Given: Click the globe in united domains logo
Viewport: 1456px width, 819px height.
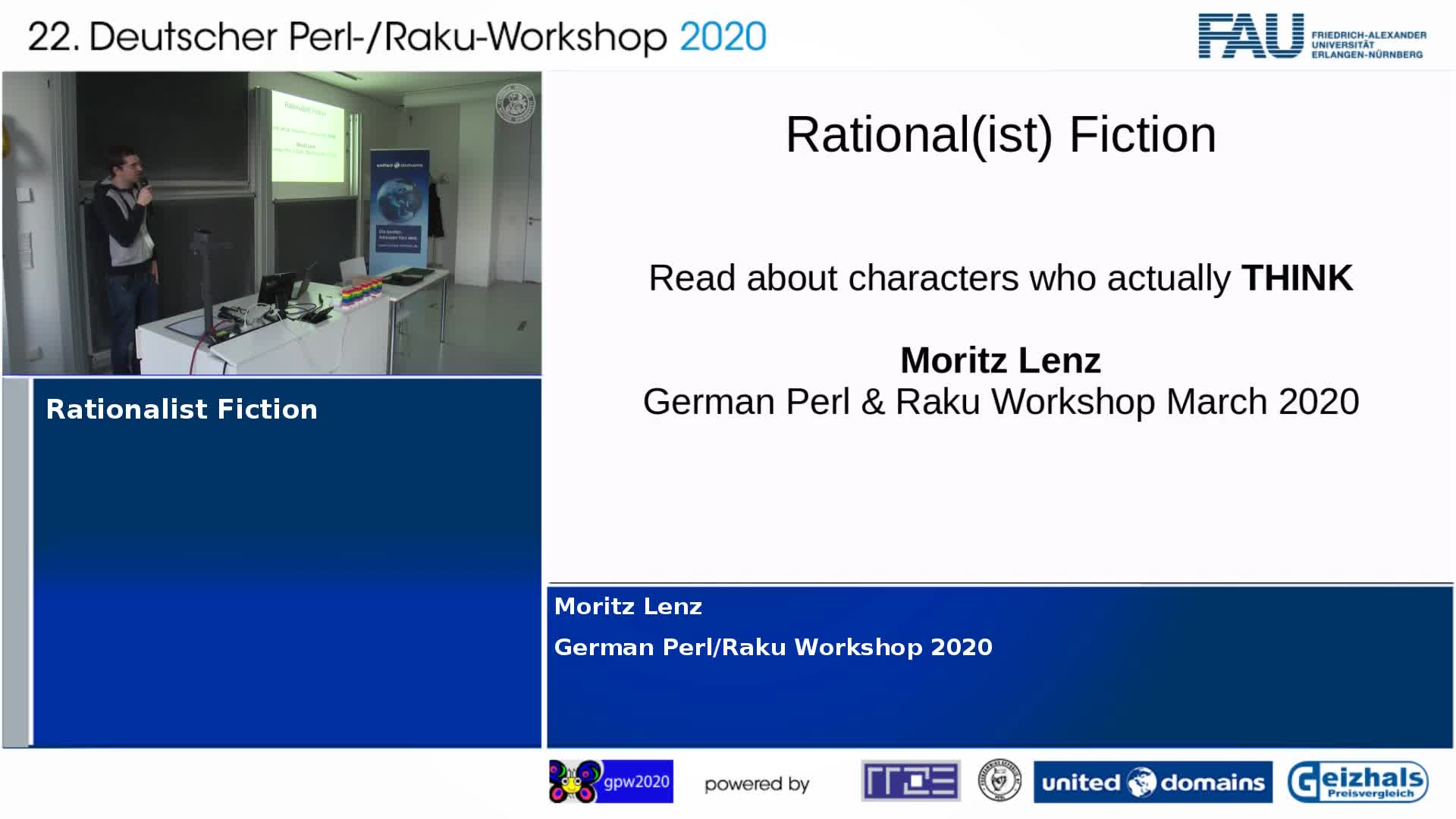Looking at the screenshot, I should pos(1141,782).
